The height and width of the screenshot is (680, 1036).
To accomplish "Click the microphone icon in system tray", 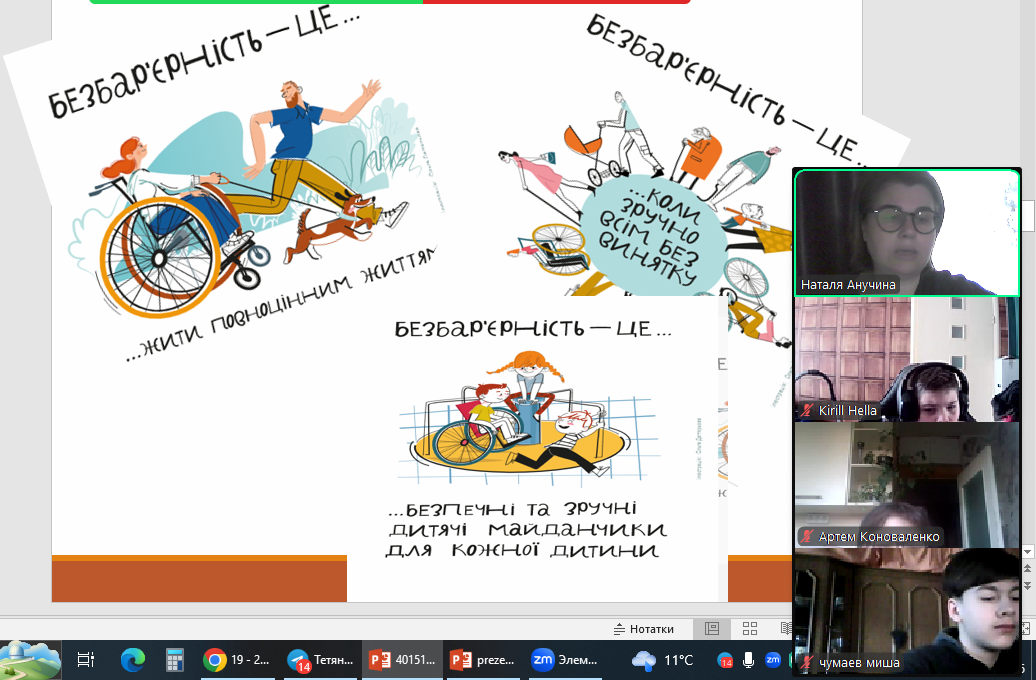I will coord(749,660).
